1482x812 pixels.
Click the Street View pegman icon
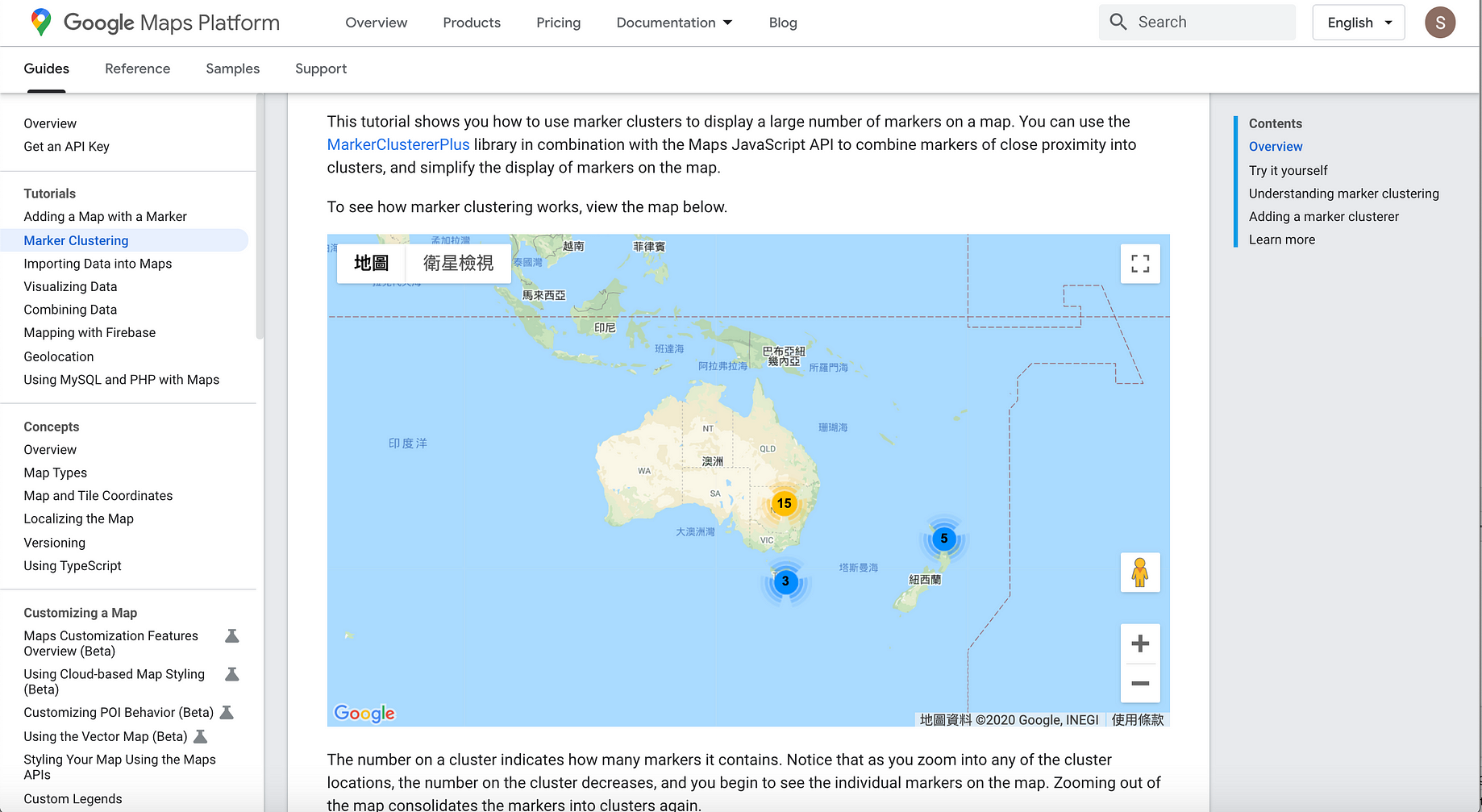point(1140,573)
